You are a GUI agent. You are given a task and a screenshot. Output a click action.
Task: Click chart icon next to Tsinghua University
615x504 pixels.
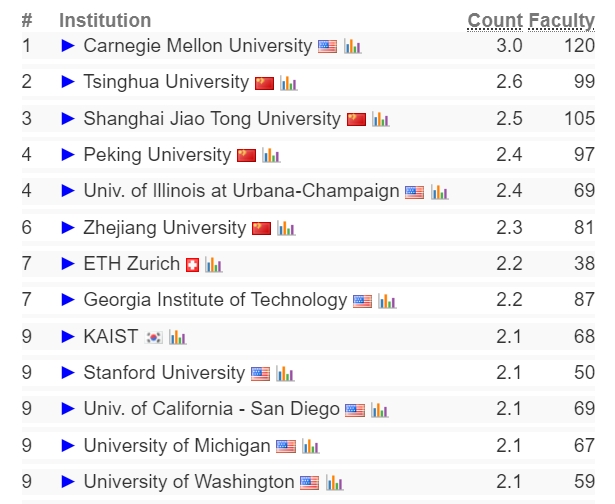pos(289,83)
